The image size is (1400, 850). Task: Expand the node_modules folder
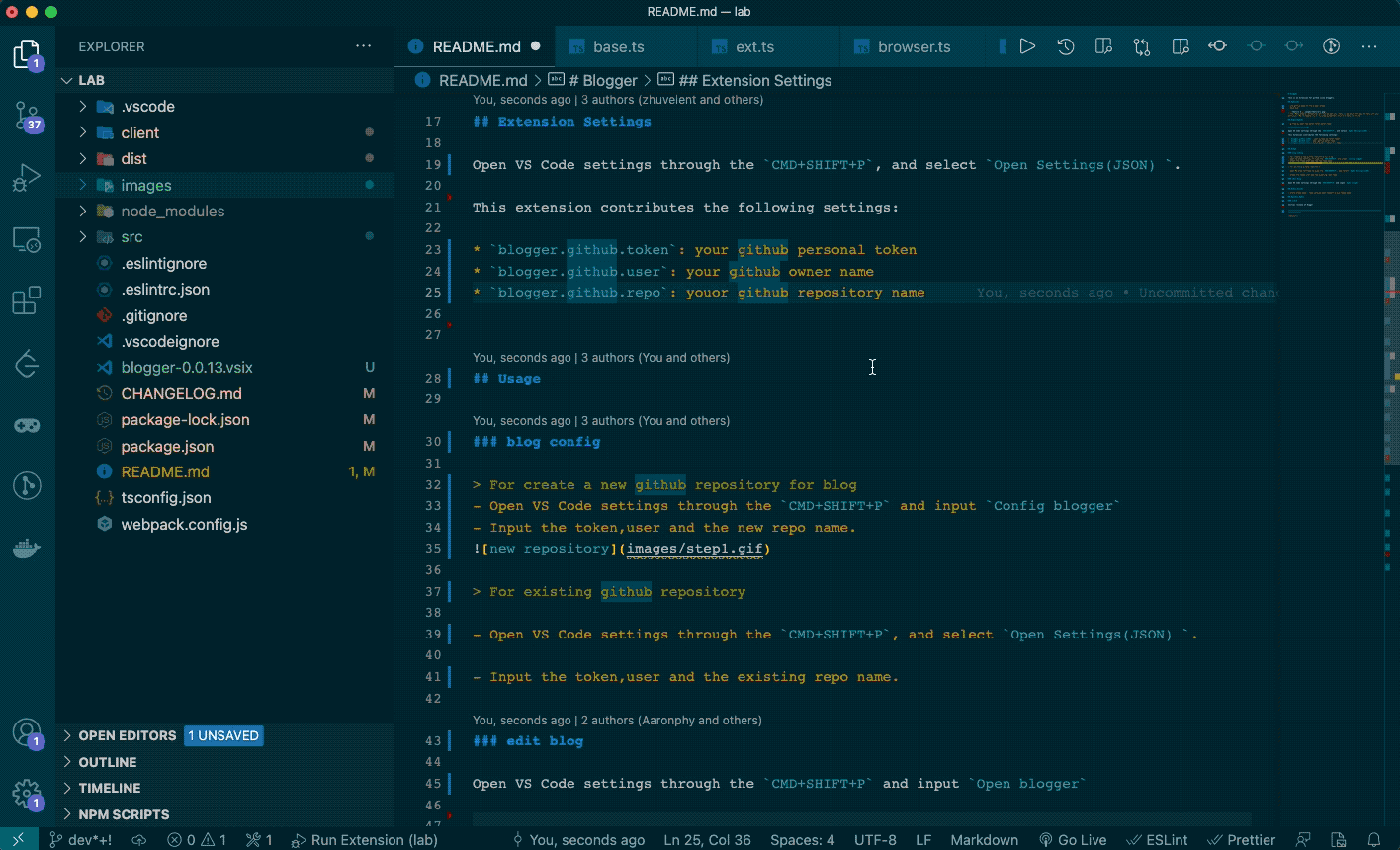(x=225, y=211)
